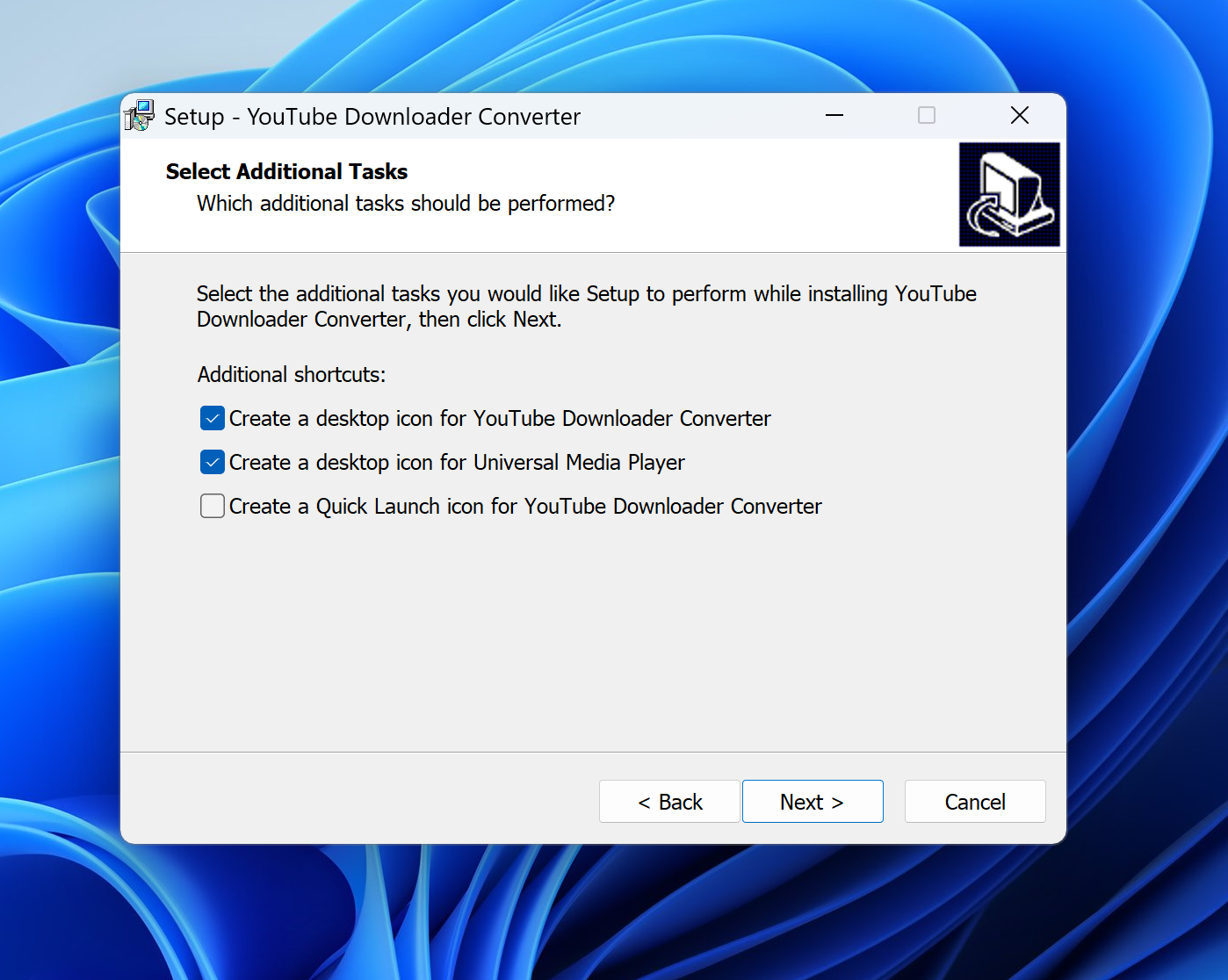Viewport: 1228px width, 980px height.
Task: Minimize the Setup window
Action: pyautogui.click(x=834, y=115)
